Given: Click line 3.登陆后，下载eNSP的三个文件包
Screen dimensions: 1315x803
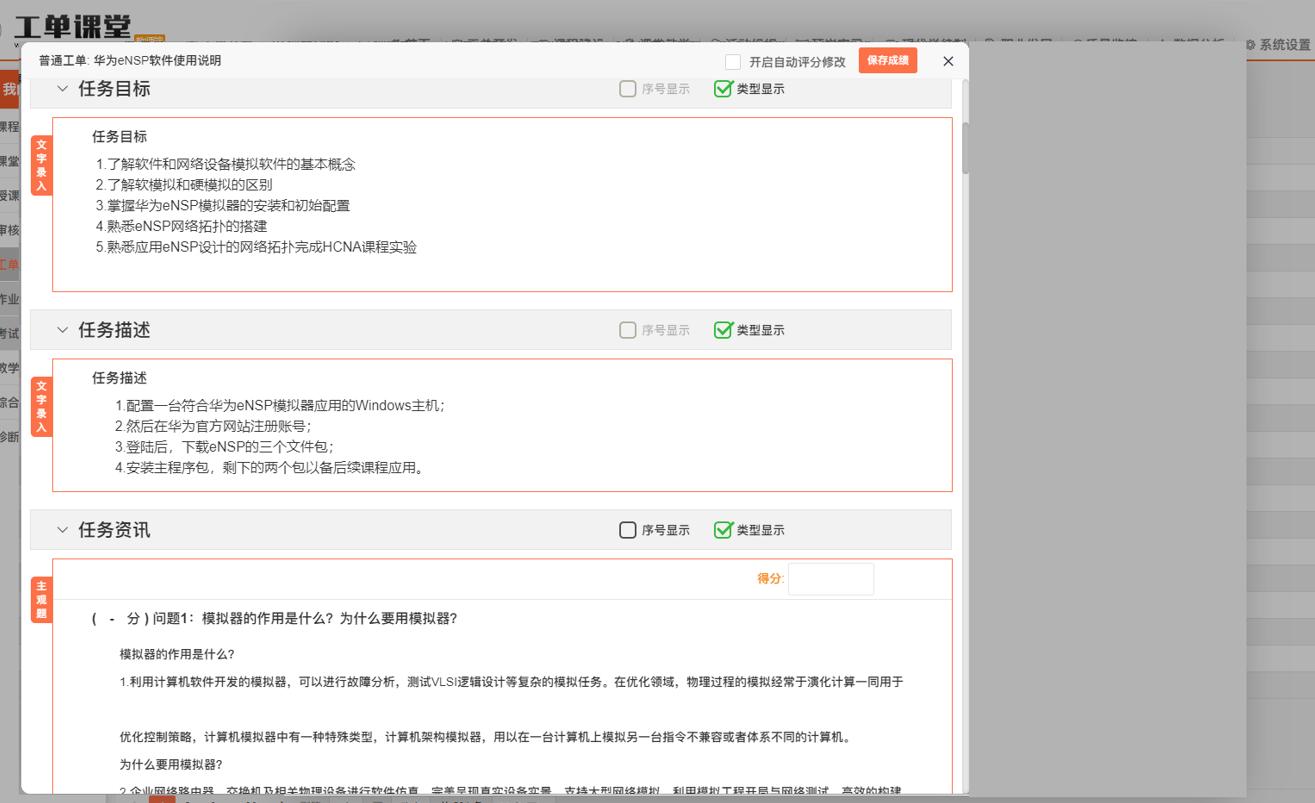Looking at the screenshot, I should point(225,447).
